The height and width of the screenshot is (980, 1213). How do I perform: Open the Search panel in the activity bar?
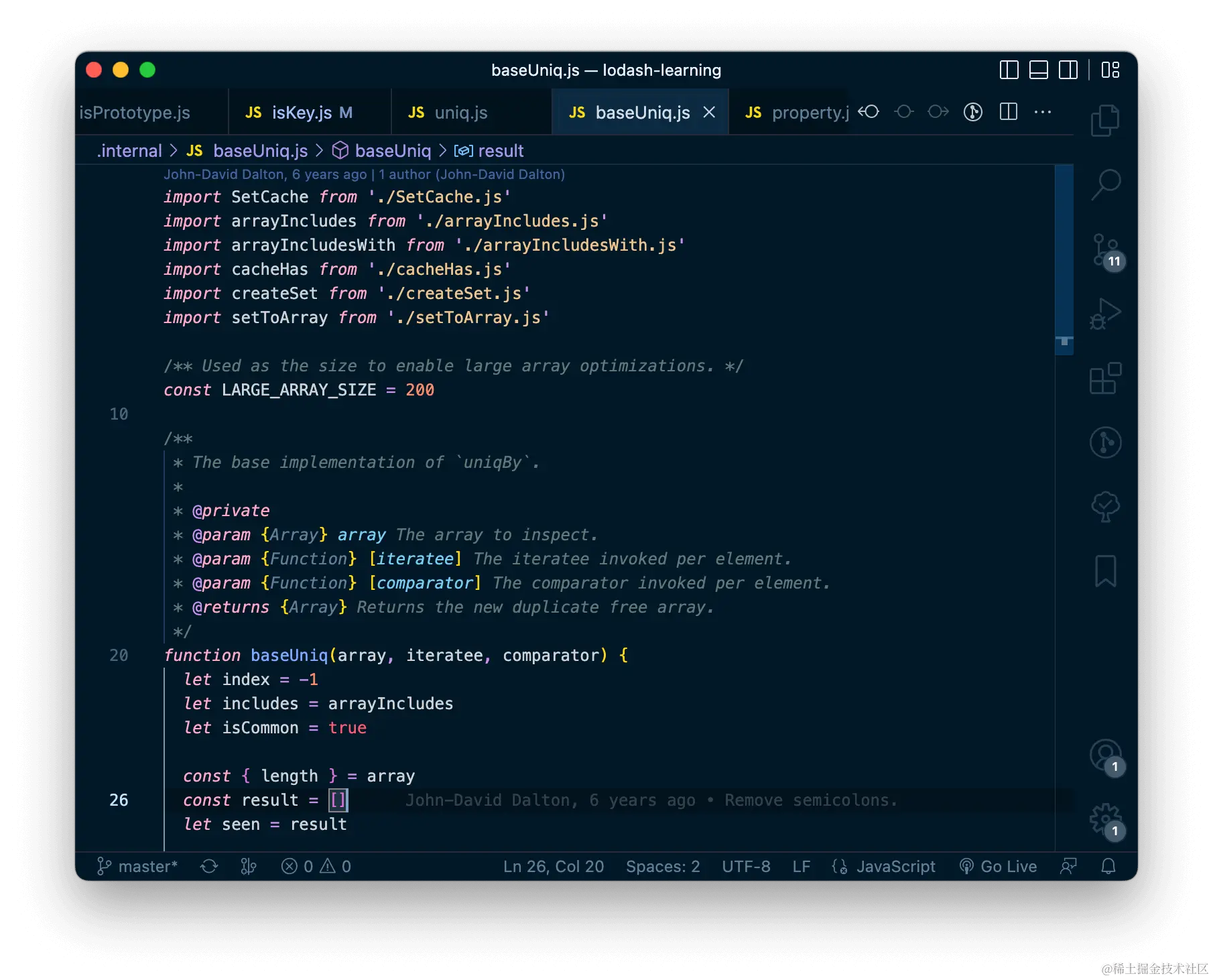1105,186
